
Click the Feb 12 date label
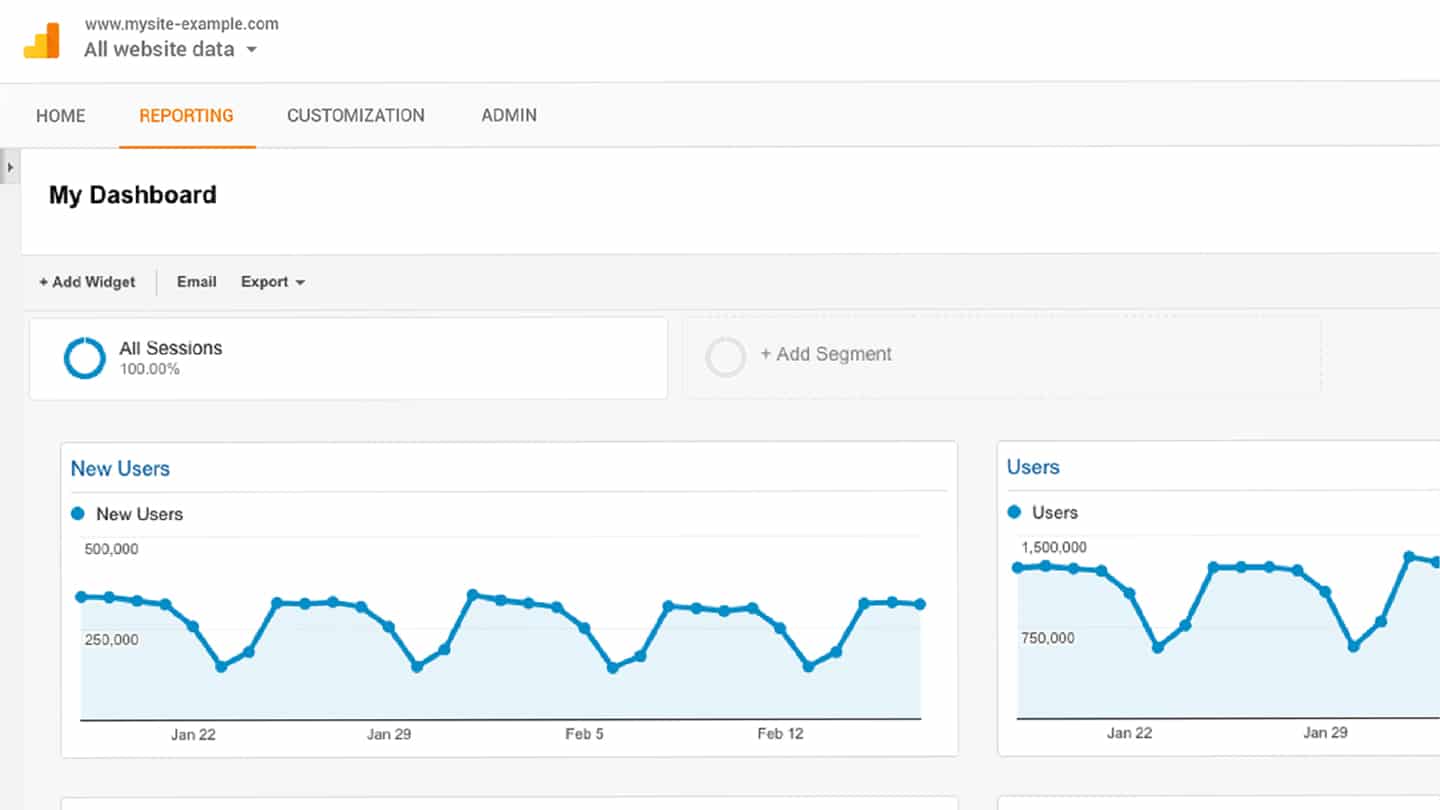[780, 734]
